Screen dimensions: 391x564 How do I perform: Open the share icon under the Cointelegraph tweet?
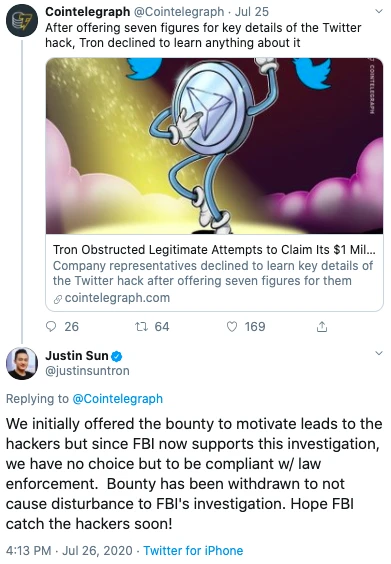click(322, 327)
